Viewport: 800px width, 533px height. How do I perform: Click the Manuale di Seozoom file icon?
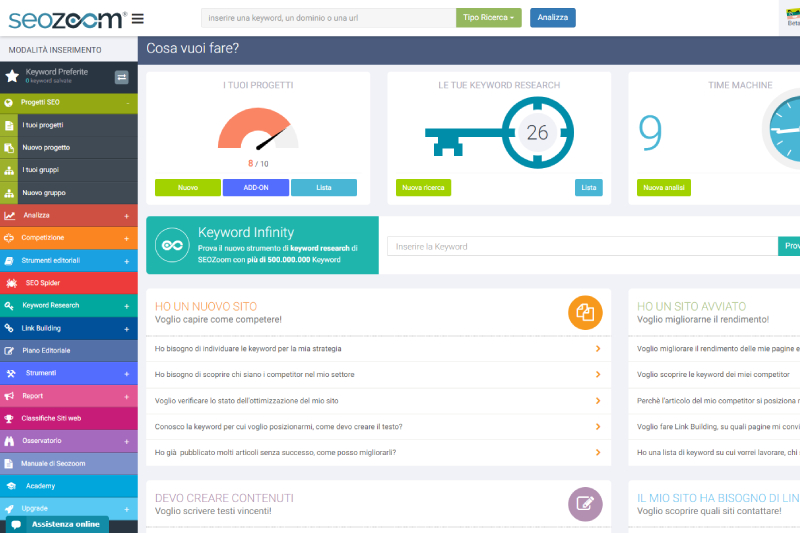click(x=9, y=464)
